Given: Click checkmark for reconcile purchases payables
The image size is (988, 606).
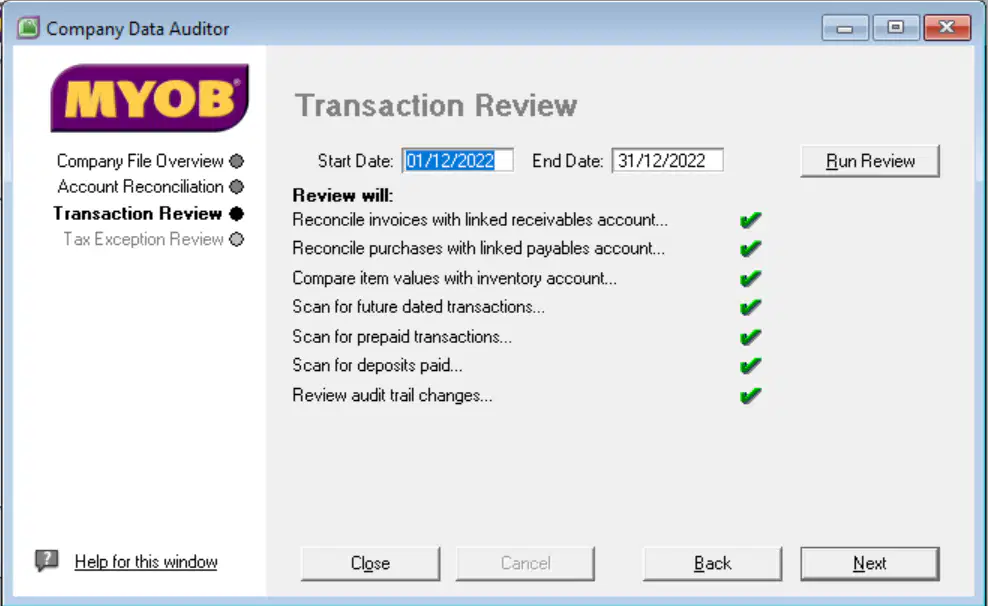Looking at the screenshot, I should point(750,248).
